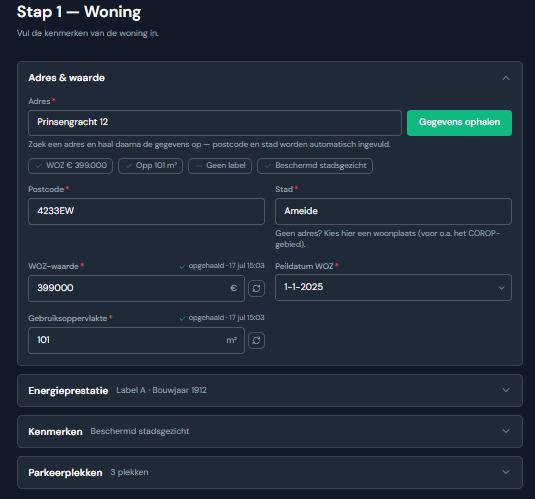
Task: Click the Beschermd stadsgezicht chip
Action: pos(315,166)
